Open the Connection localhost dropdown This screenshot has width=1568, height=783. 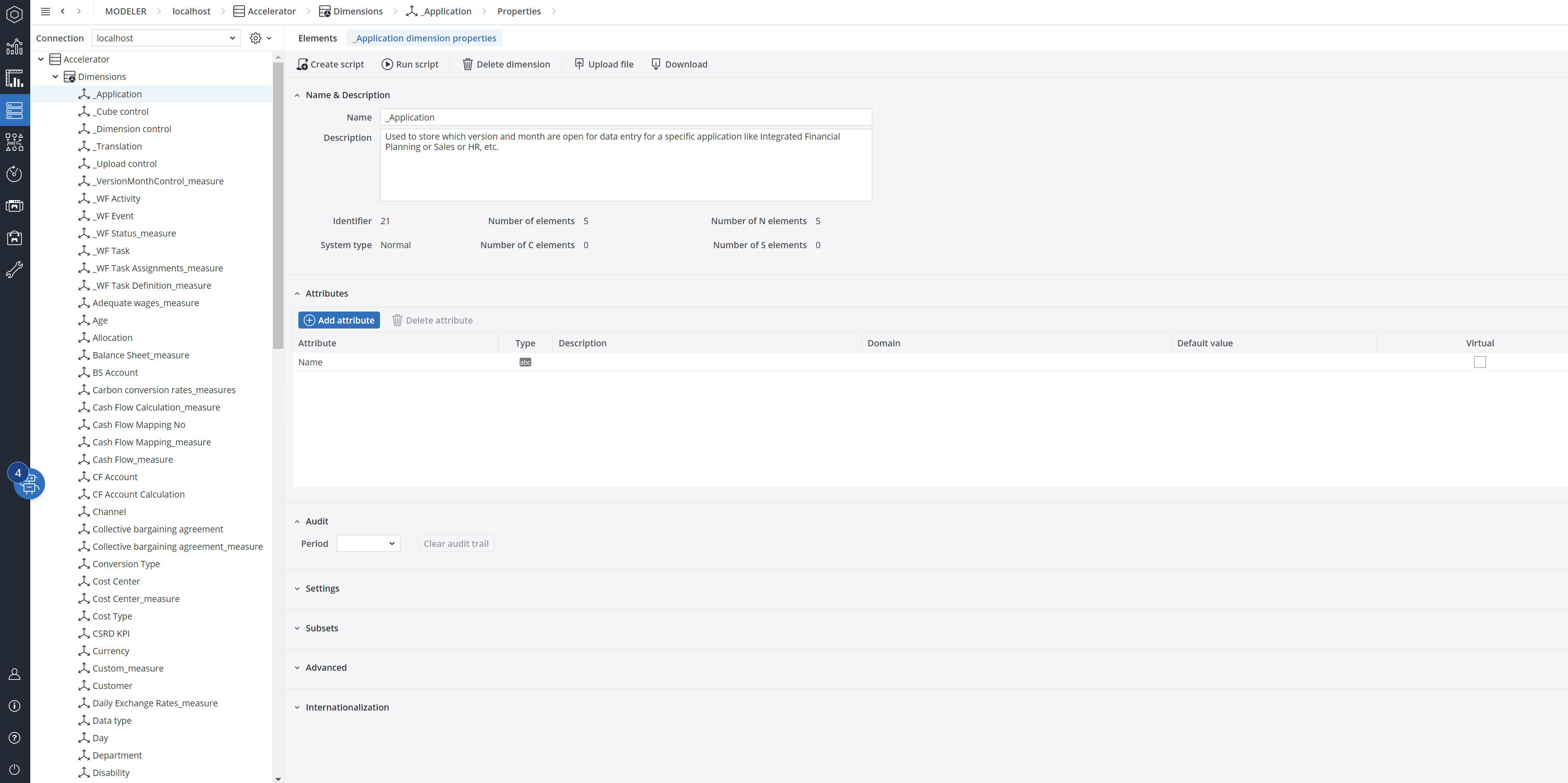click(166, 39)
